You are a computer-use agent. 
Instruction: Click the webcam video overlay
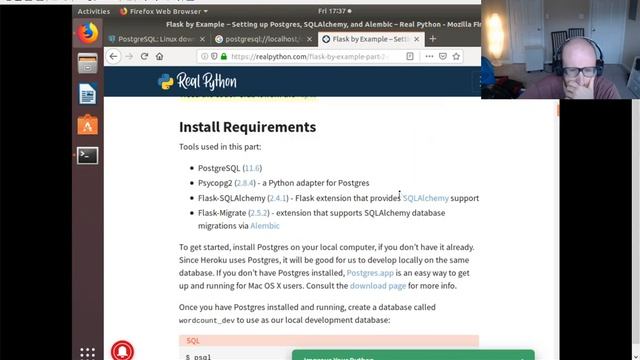[560, 49]
